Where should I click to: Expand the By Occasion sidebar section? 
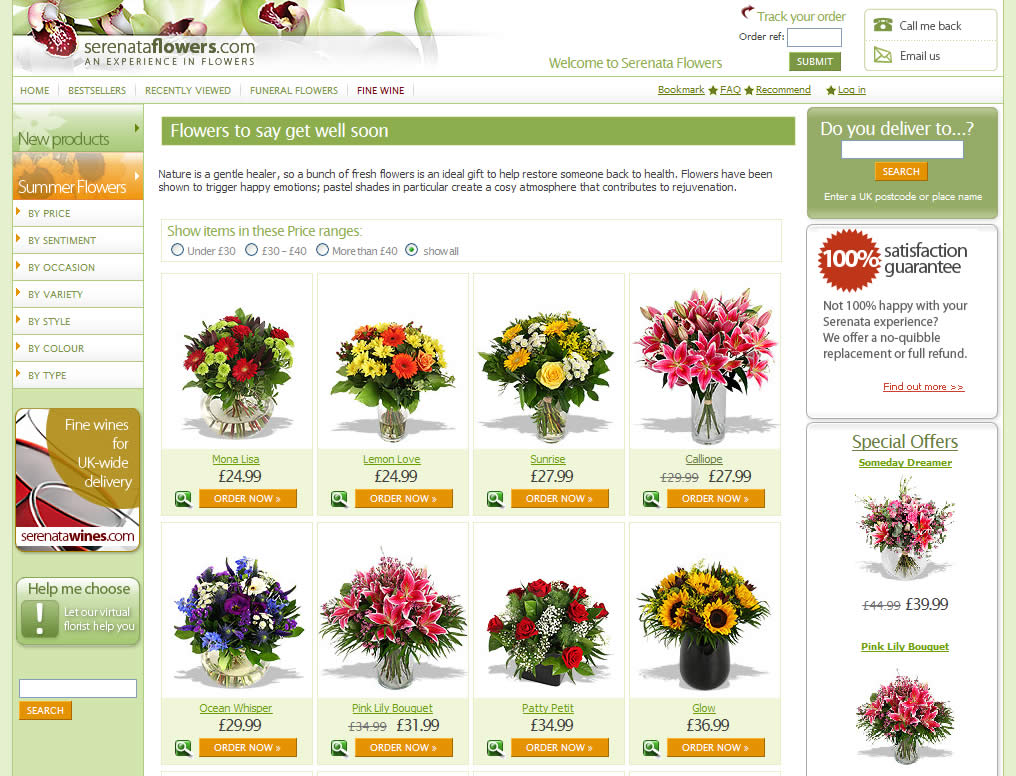click(78, 268)
